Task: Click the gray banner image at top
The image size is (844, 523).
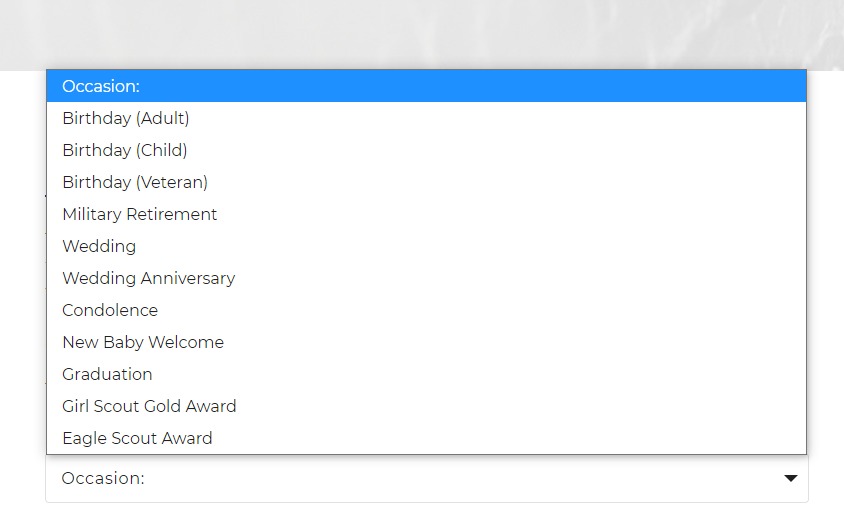Action: click(422, 34)
